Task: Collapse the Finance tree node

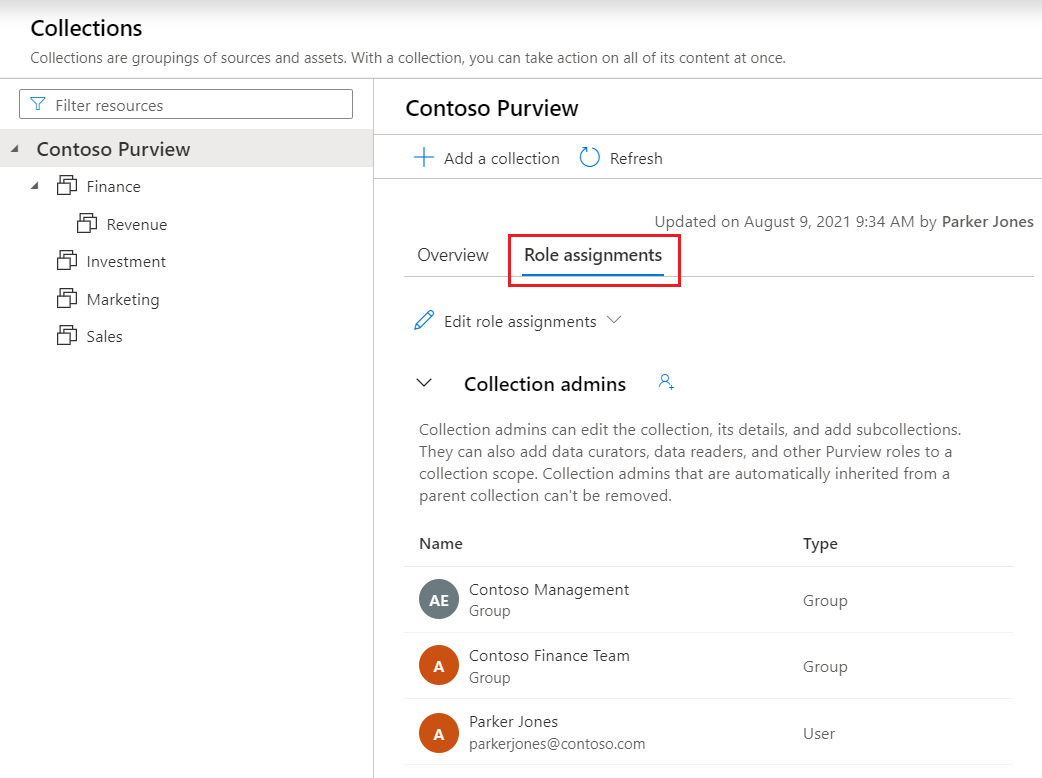Action: (x=37, y=186)
